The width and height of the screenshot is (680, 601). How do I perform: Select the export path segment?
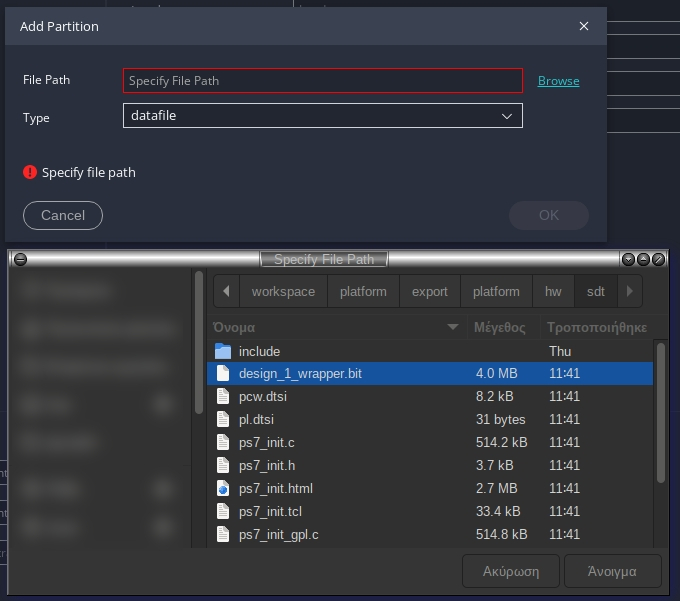(429, 291)
